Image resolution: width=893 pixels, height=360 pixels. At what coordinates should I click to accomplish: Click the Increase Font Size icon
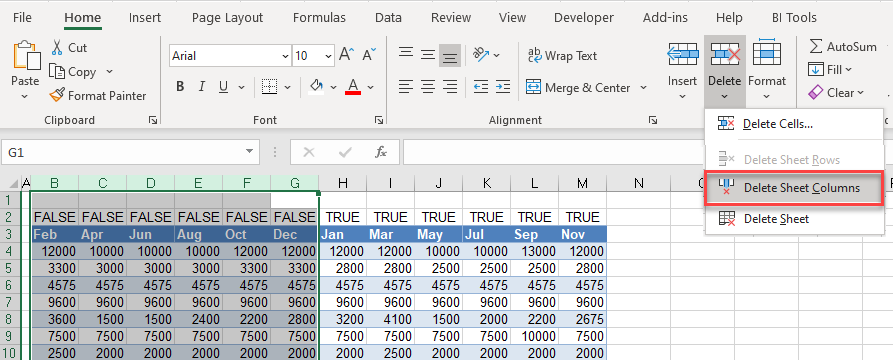[346, 55]
